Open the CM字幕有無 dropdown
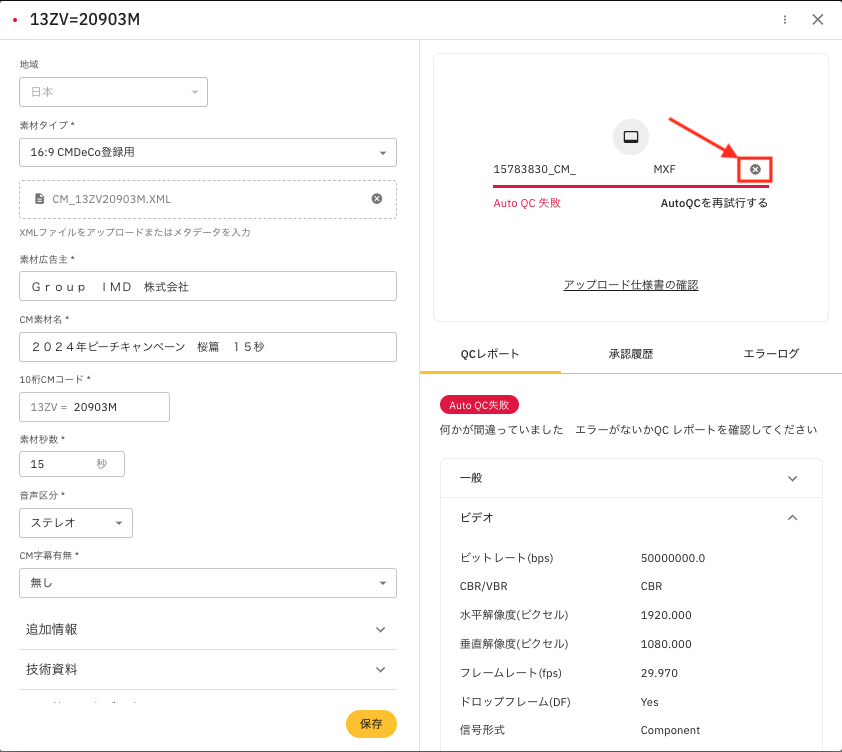 tap(208, 583)
